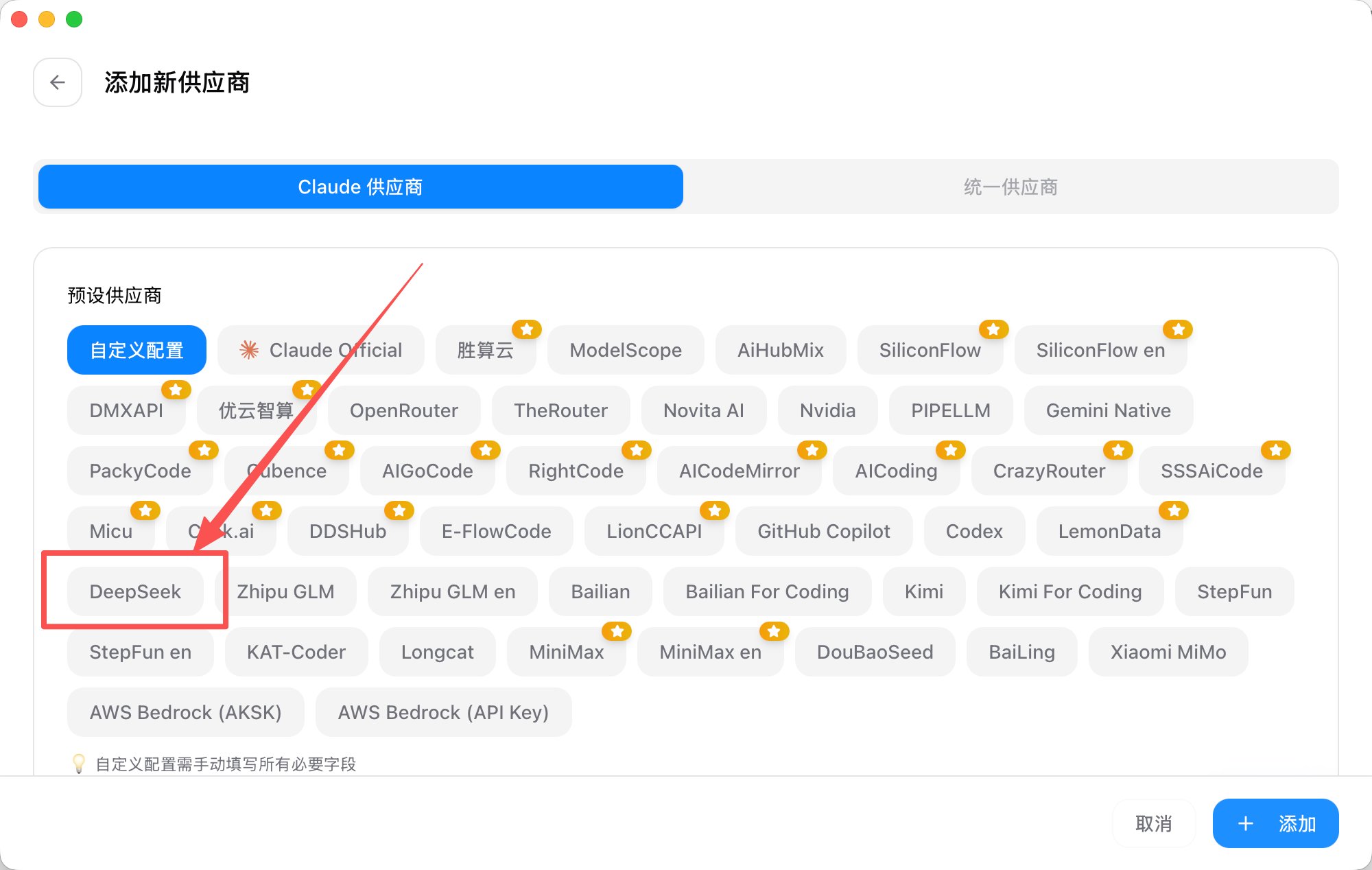Pick the Zhipu GLM en preset

453,591
